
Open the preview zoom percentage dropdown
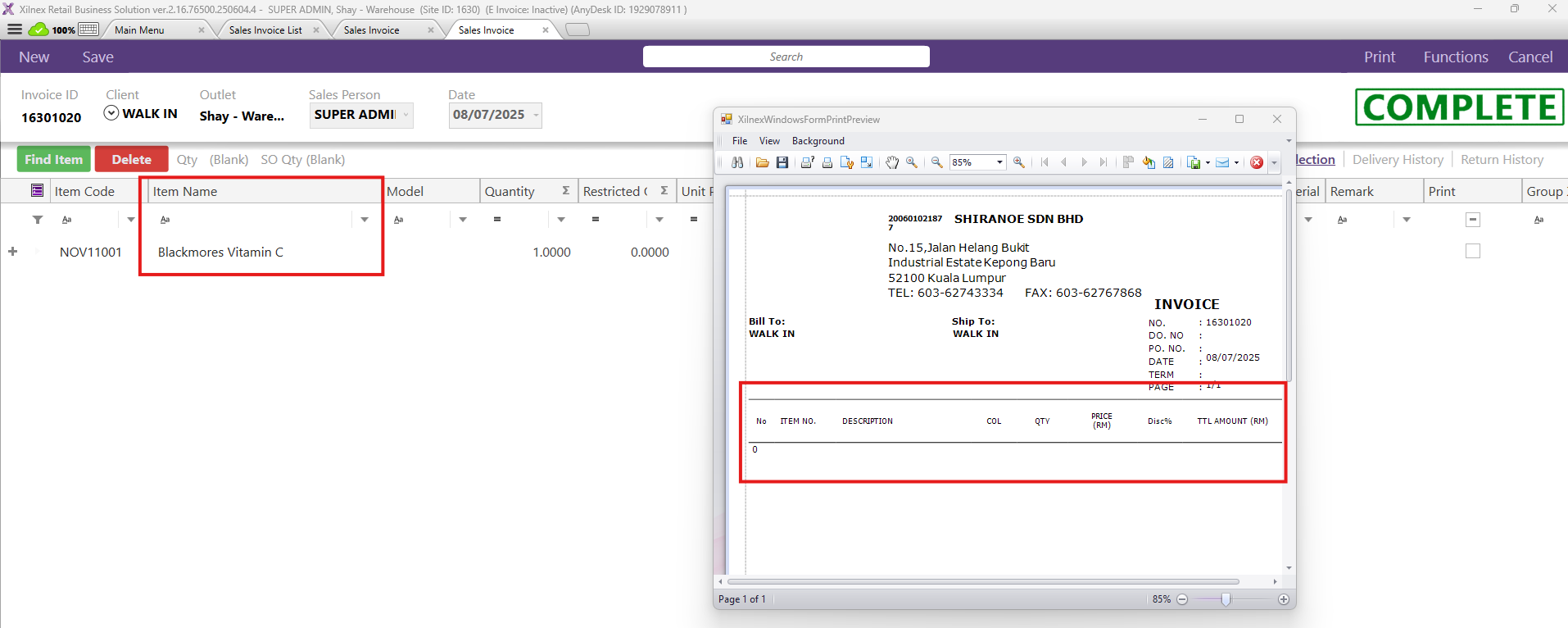(999, 162)
